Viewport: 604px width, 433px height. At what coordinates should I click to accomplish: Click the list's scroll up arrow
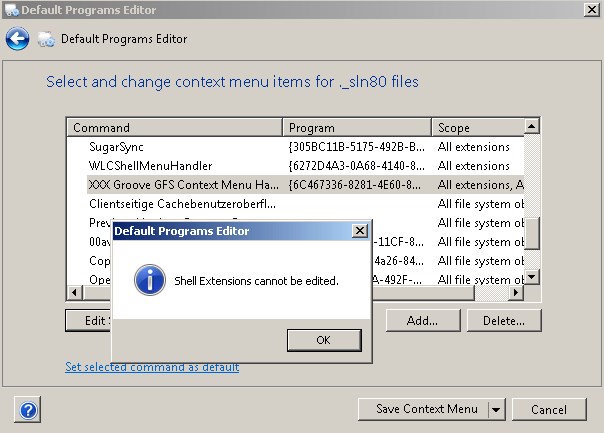click(x=532, y=126)
